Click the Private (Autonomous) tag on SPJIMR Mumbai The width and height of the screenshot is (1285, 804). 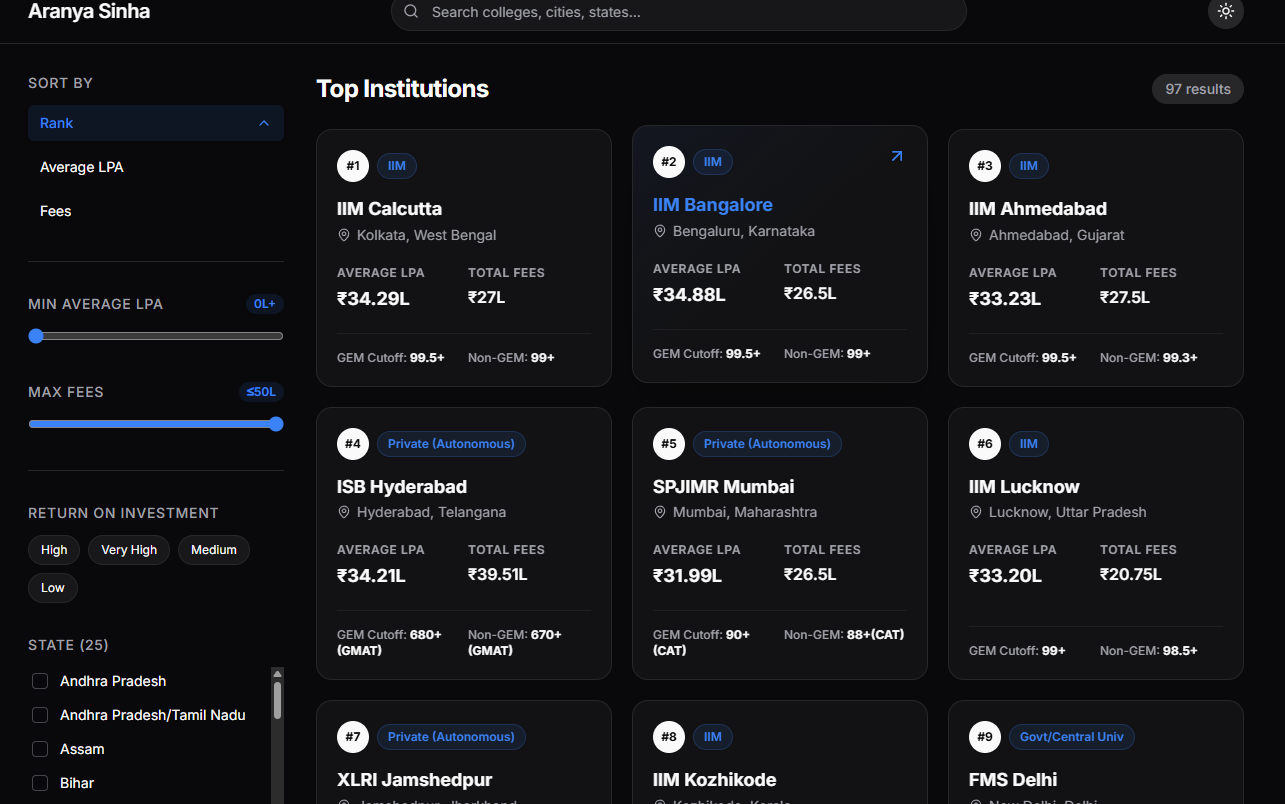[767, 444]
